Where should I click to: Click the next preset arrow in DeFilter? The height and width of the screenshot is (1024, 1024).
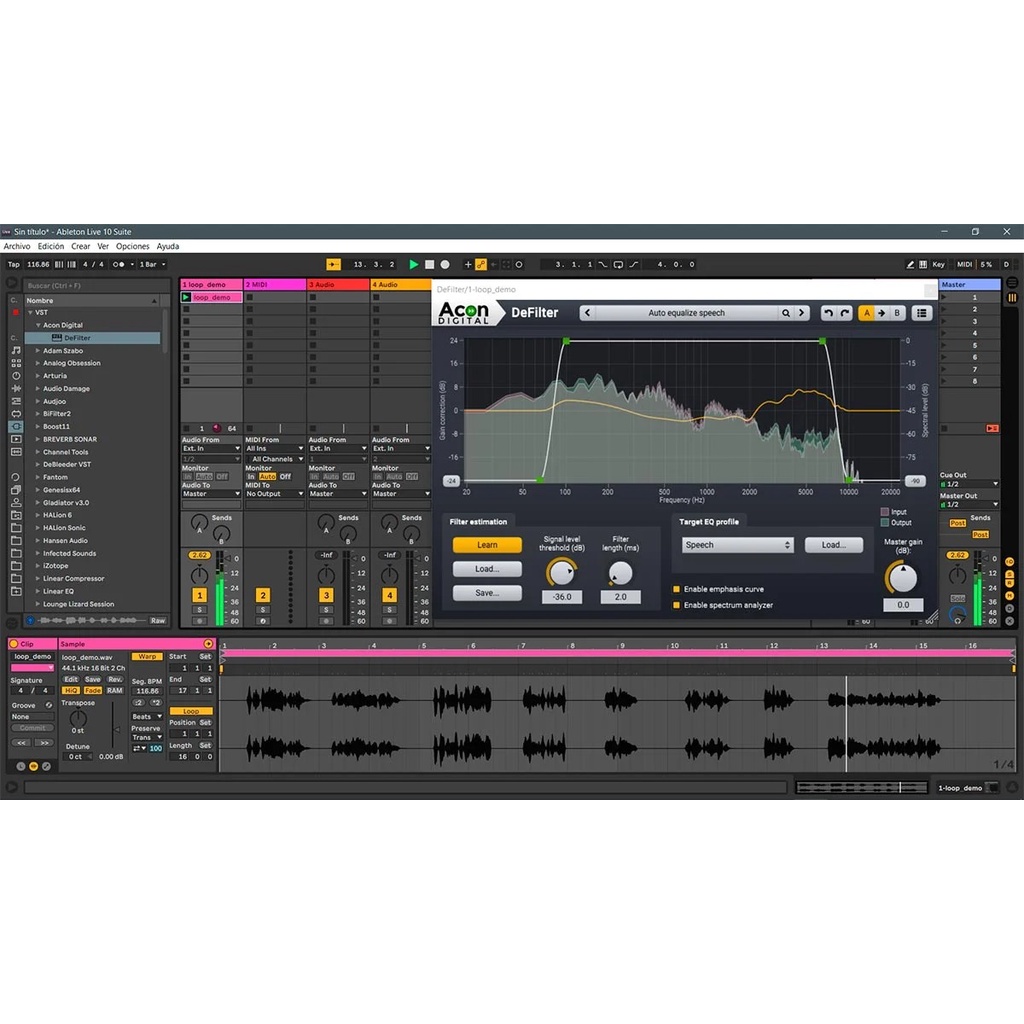(x=801, y=313)
